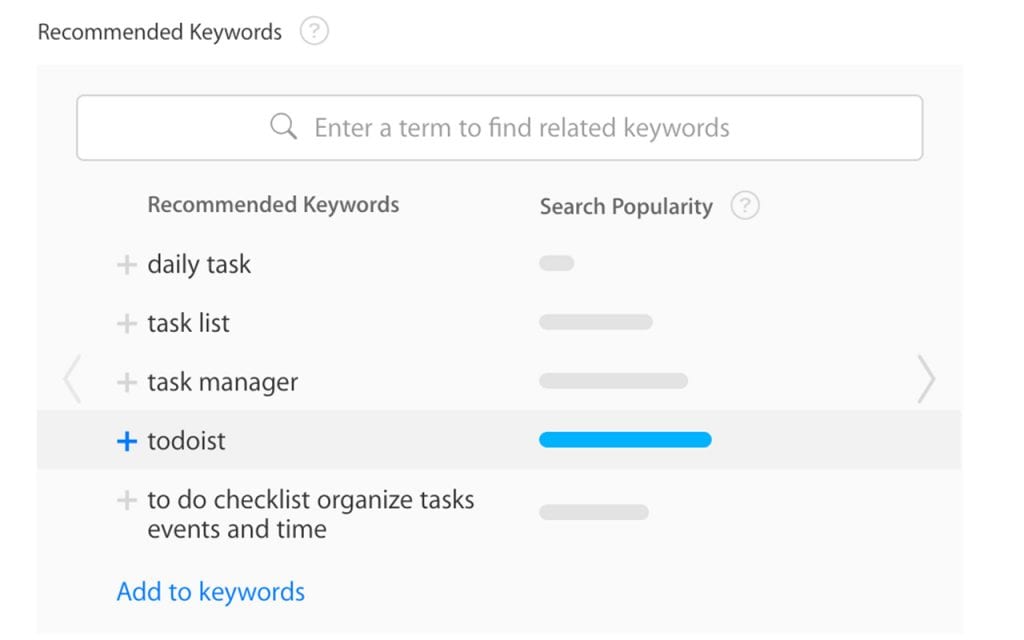Select the daily task keyword text
Screen dimensions: 1024x640
tap(199, 265)
